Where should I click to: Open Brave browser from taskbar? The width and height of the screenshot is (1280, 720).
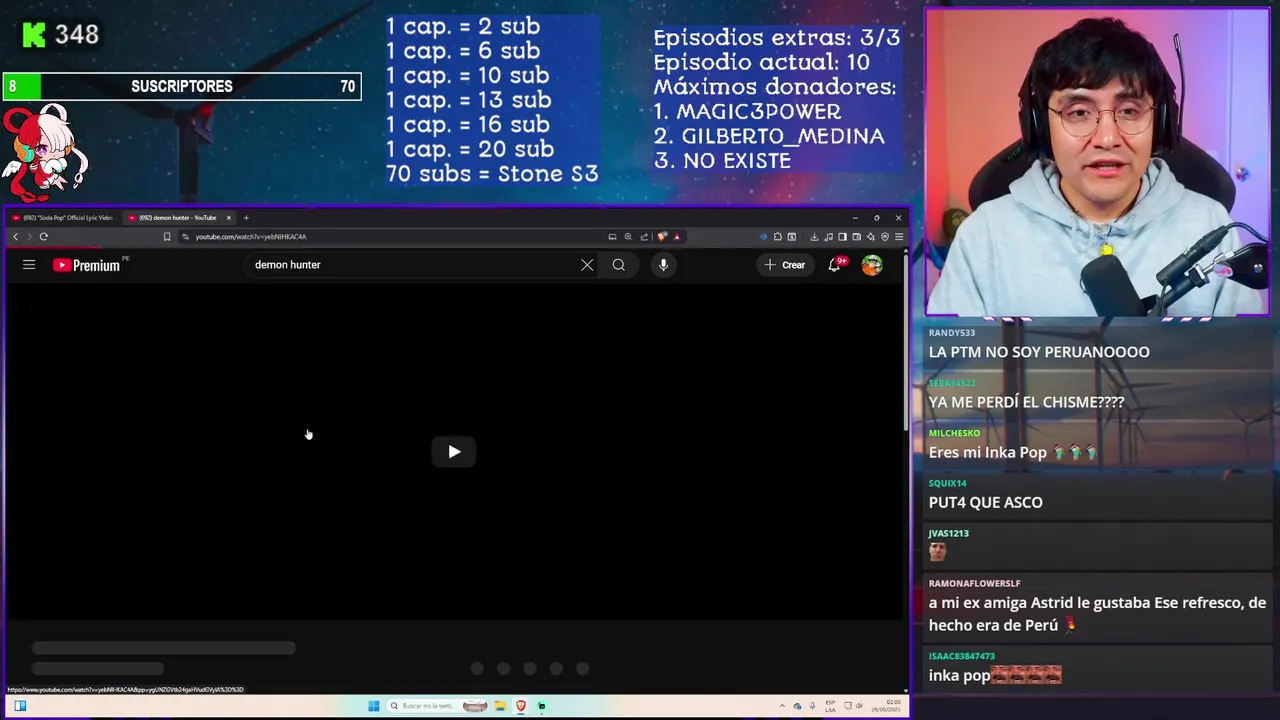click(521, 706)
